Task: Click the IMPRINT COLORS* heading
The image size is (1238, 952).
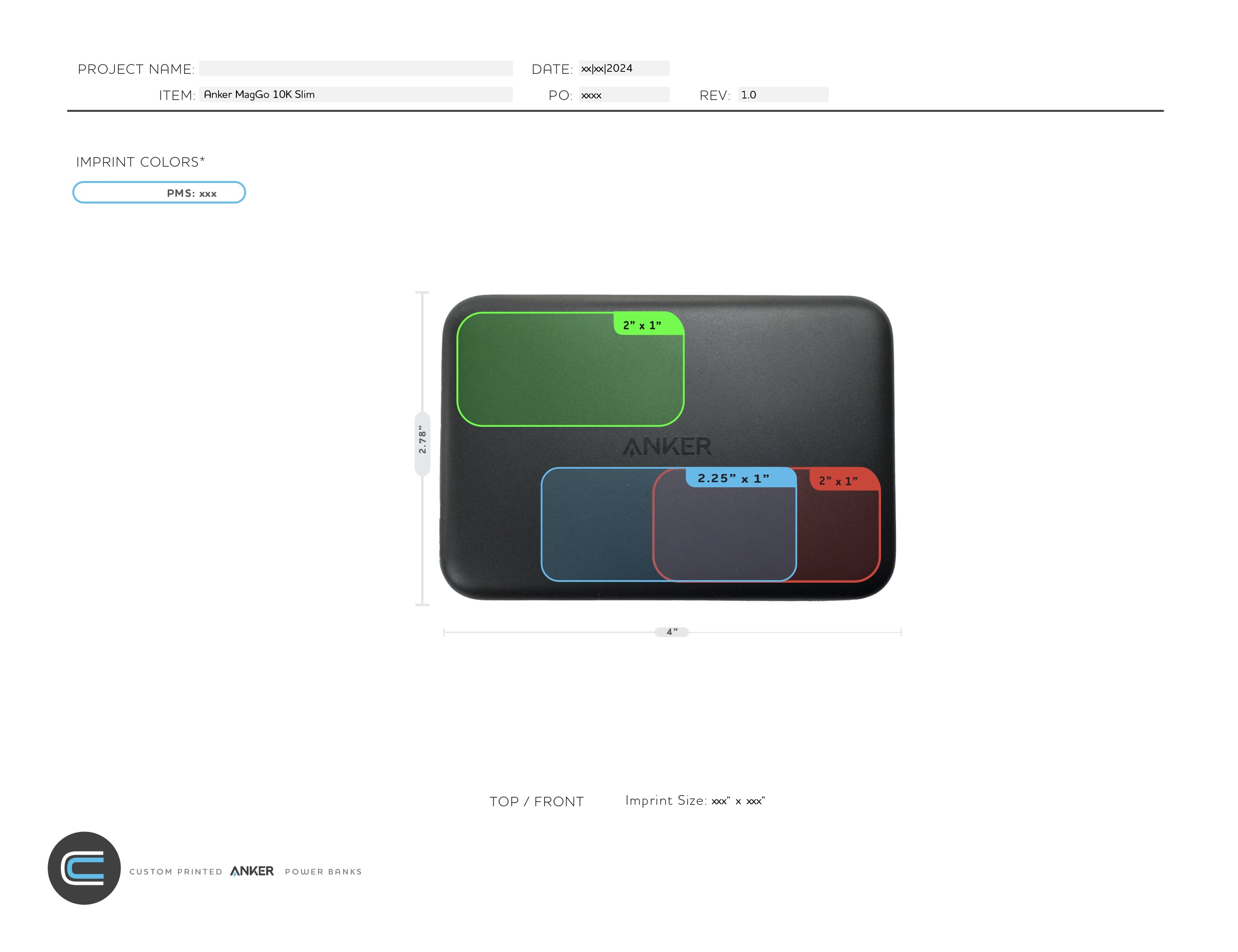Action: [141, 162]
